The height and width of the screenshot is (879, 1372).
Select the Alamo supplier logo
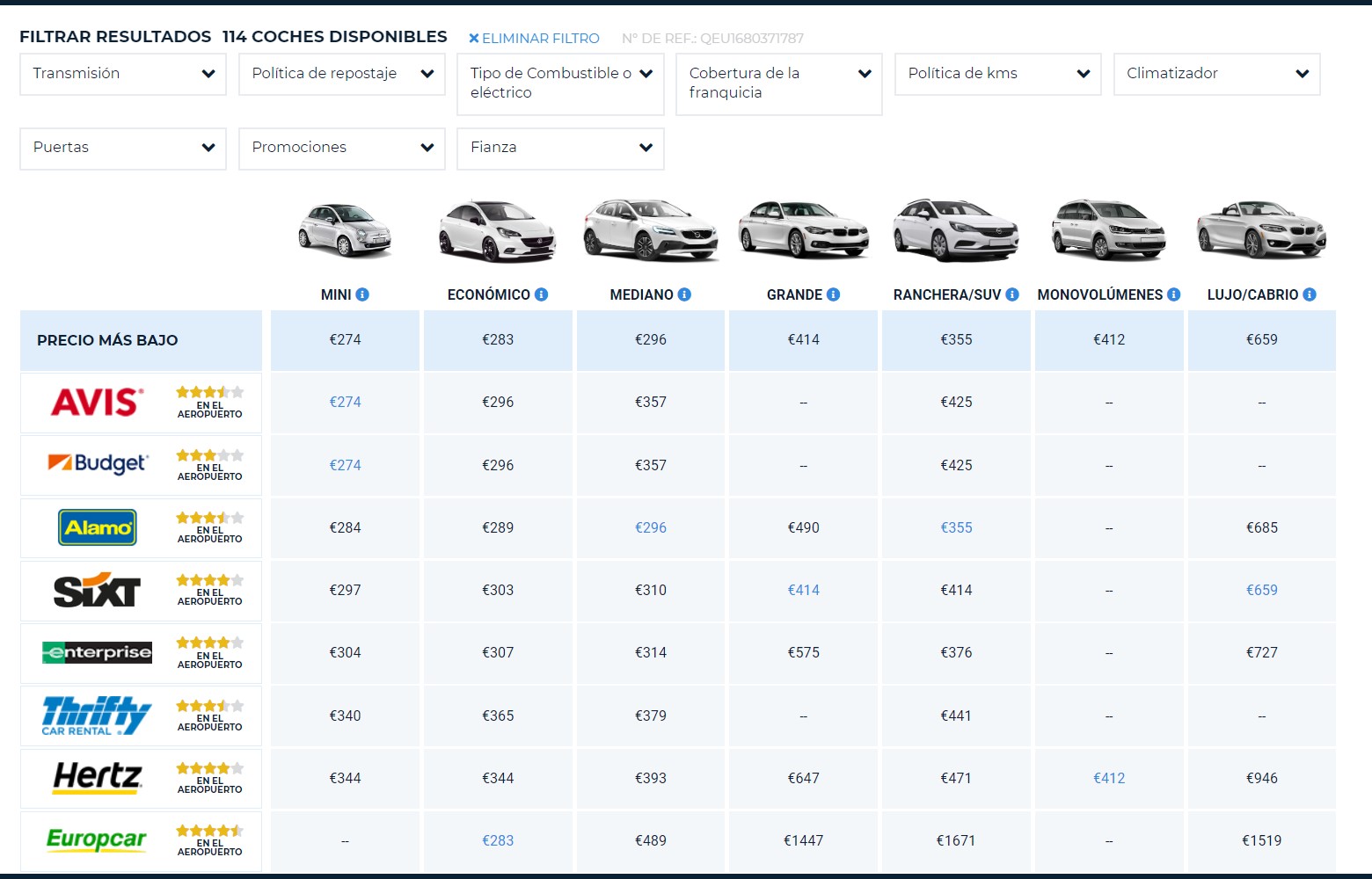[98, 527]
